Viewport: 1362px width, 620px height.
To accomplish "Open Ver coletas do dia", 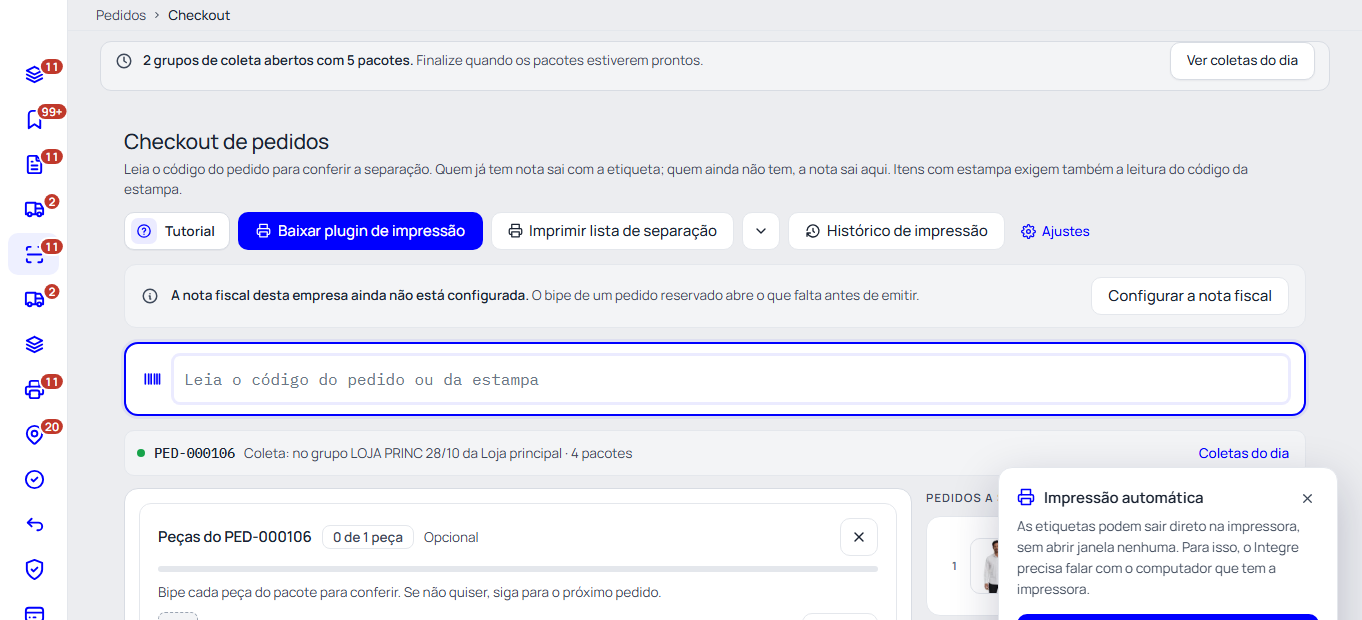I will pyautogui.click(x=1242, y=61).
